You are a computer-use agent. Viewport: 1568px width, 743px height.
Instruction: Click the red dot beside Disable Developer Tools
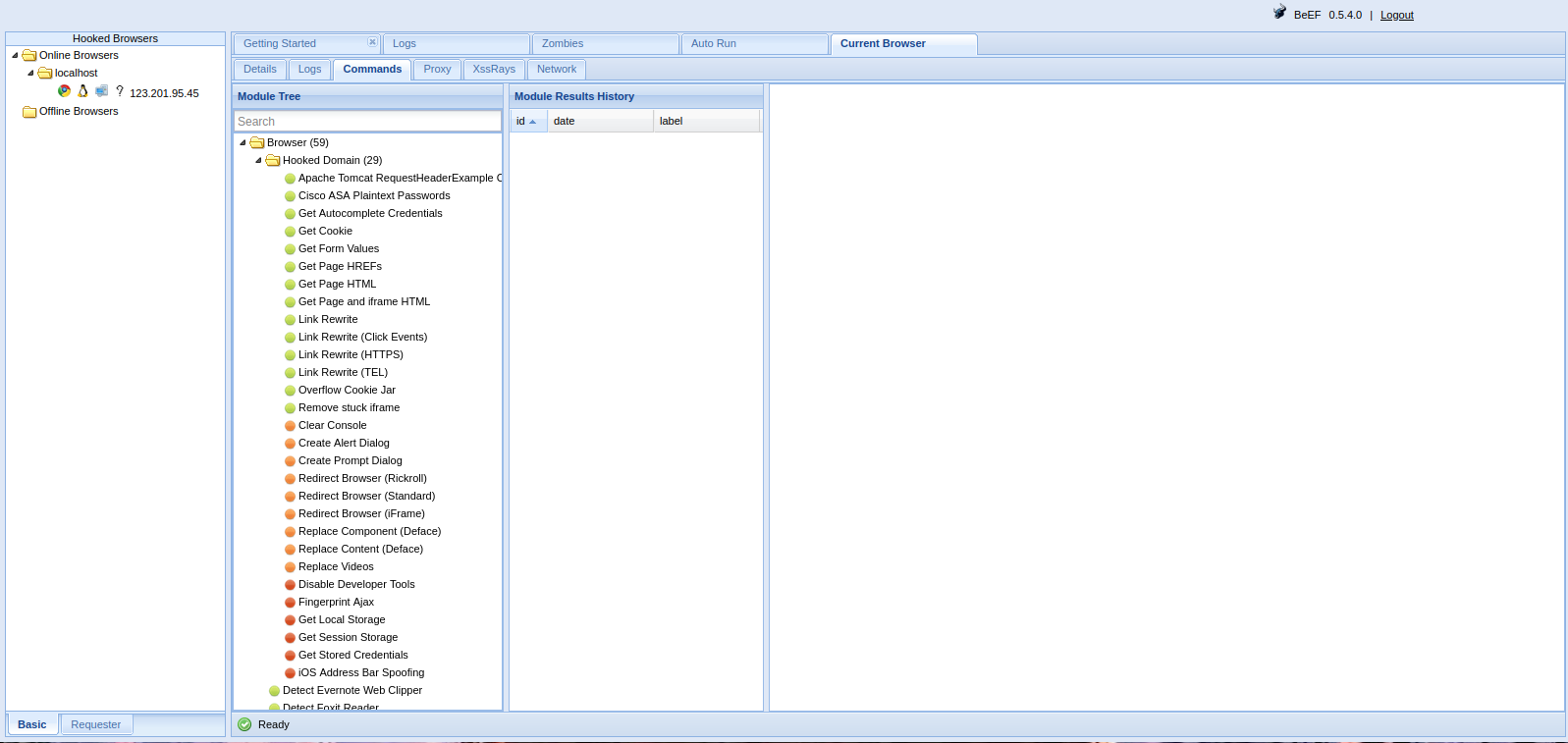(x=290, y=585)
